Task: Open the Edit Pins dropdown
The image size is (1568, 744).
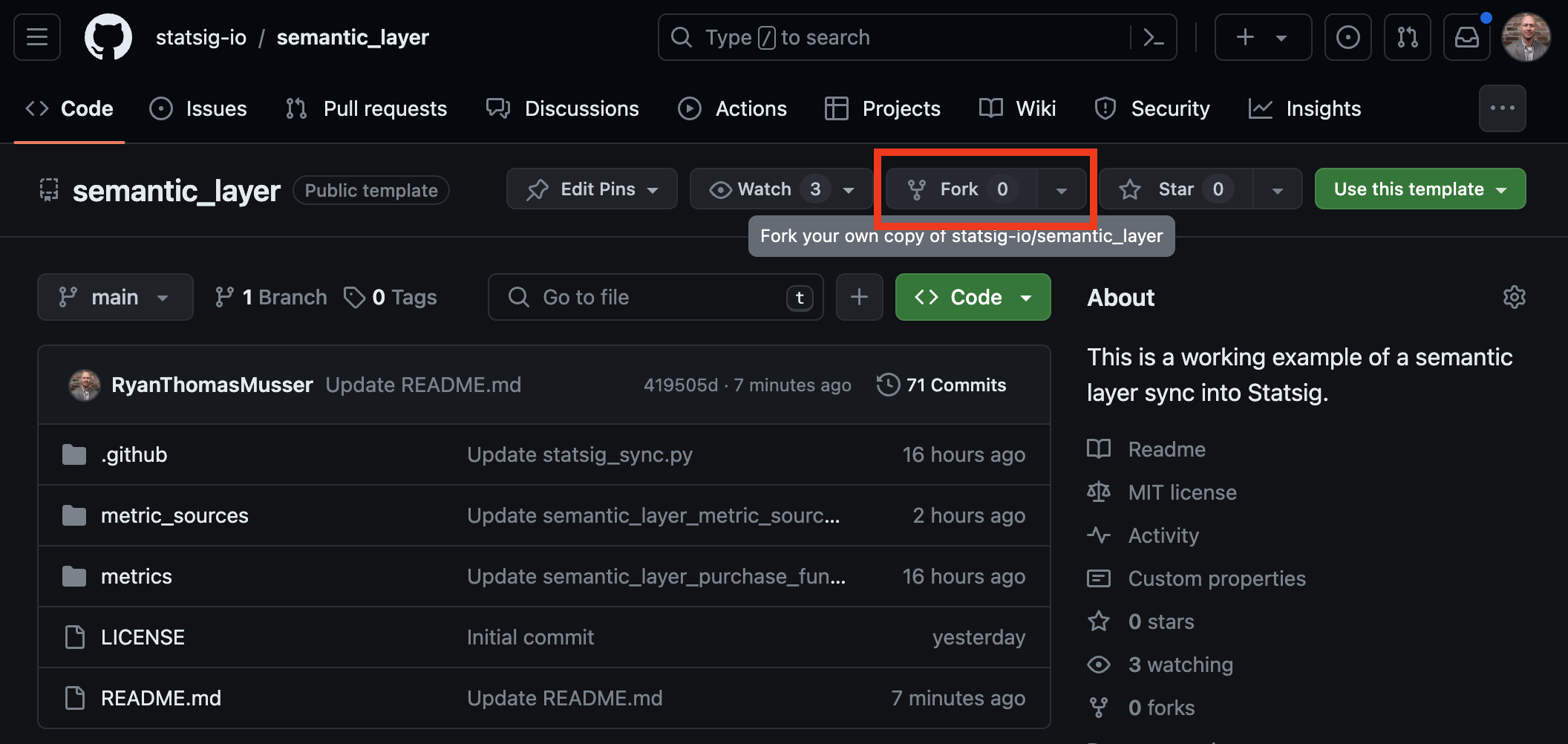Action: pos(592,189)
